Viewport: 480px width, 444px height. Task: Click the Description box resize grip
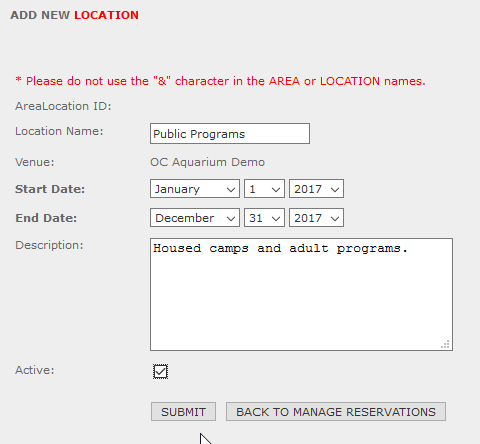(x=446, y=344)
